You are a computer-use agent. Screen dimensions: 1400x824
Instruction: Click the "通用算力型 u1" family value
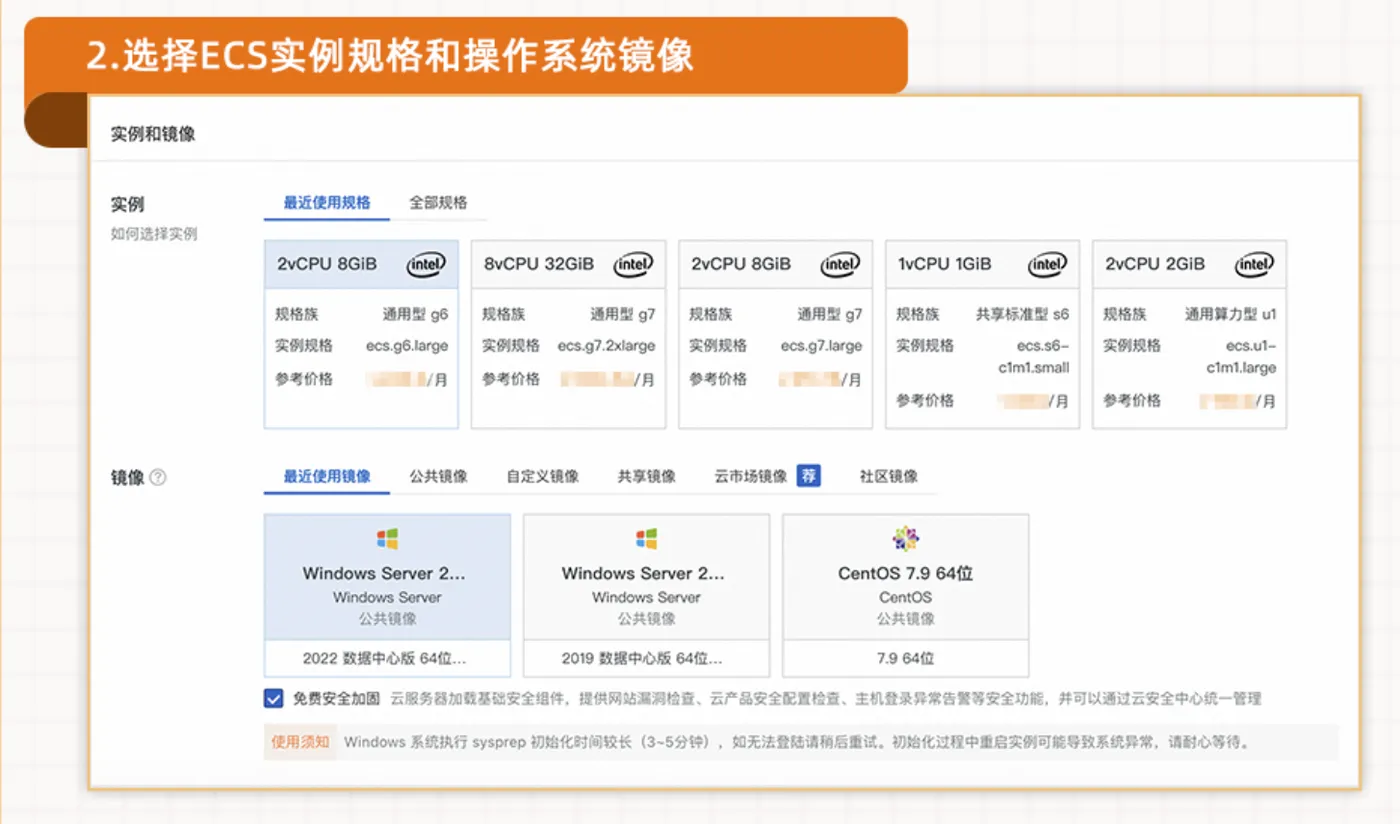(x=1230, y=314)
